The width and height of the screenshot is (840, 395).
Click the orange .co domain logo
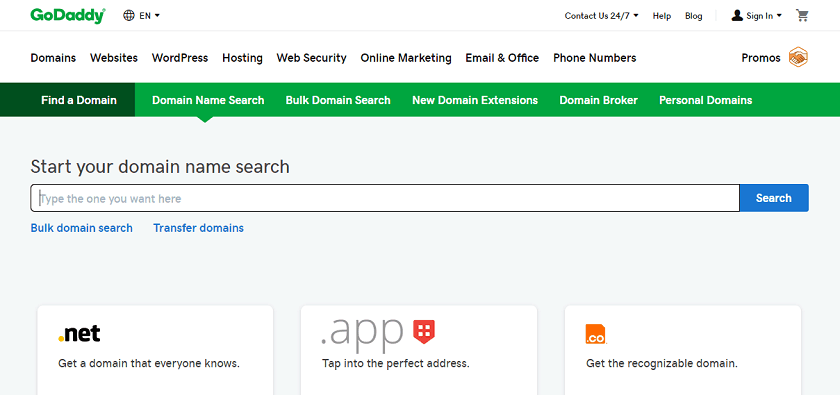pos(596,334)
